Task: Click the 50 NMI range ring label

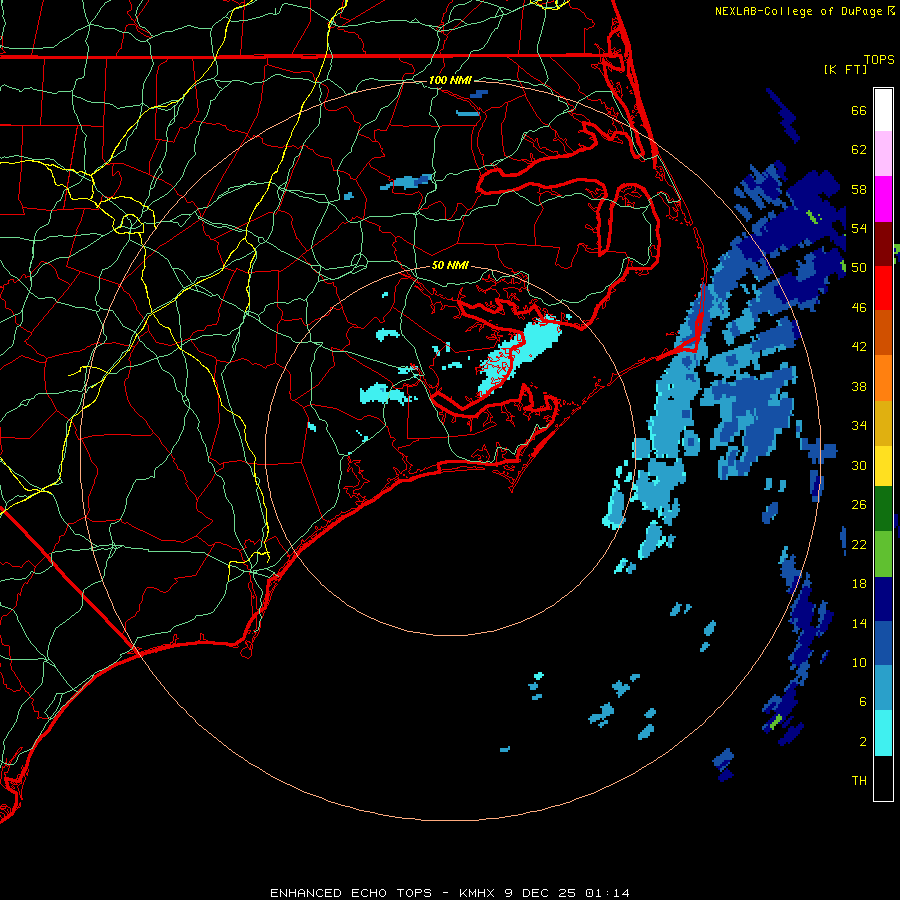Action: click(450, 265)
